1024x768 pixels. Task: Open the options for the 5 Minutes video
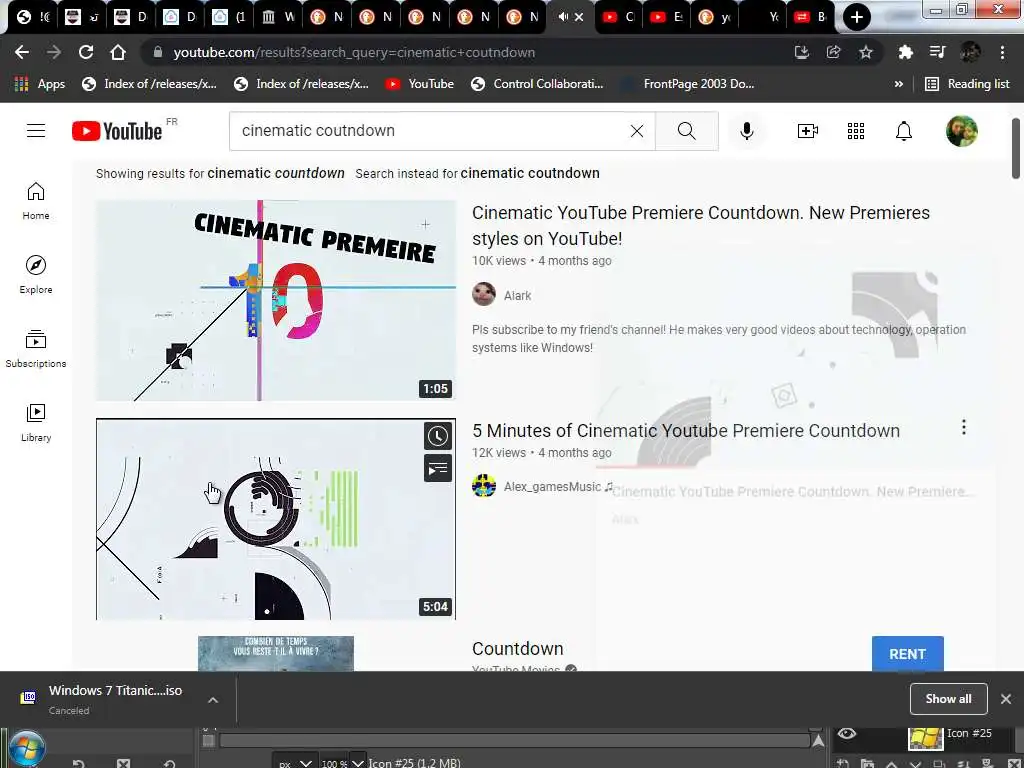click(963, 427)
